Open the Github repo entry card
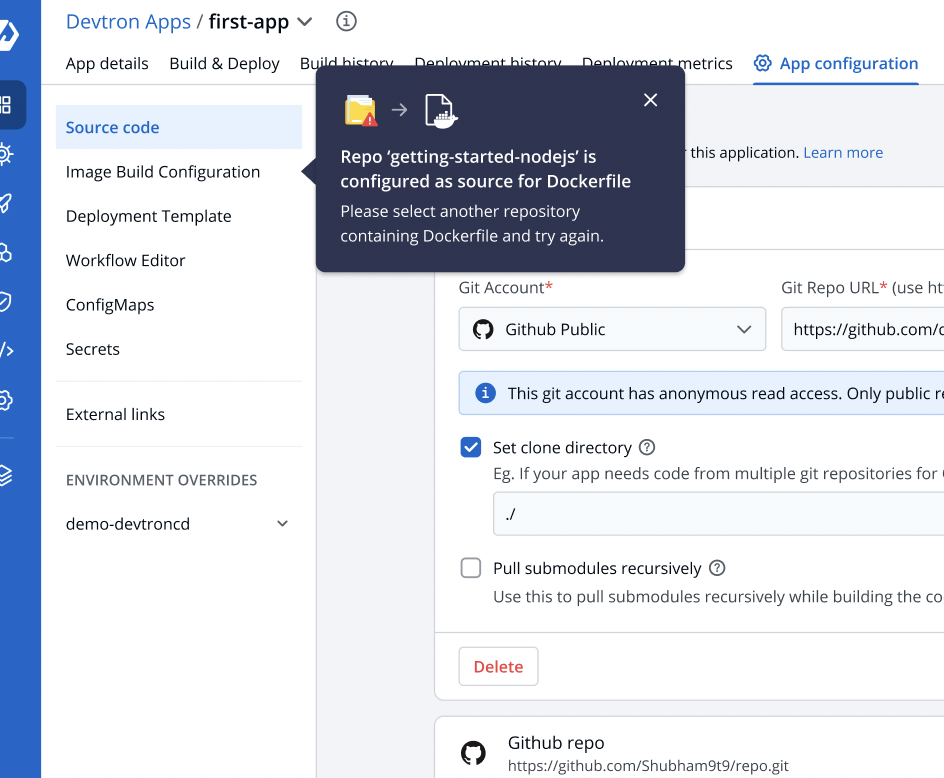The width and height of the screenshot is (944, 778). coord(689,747)
